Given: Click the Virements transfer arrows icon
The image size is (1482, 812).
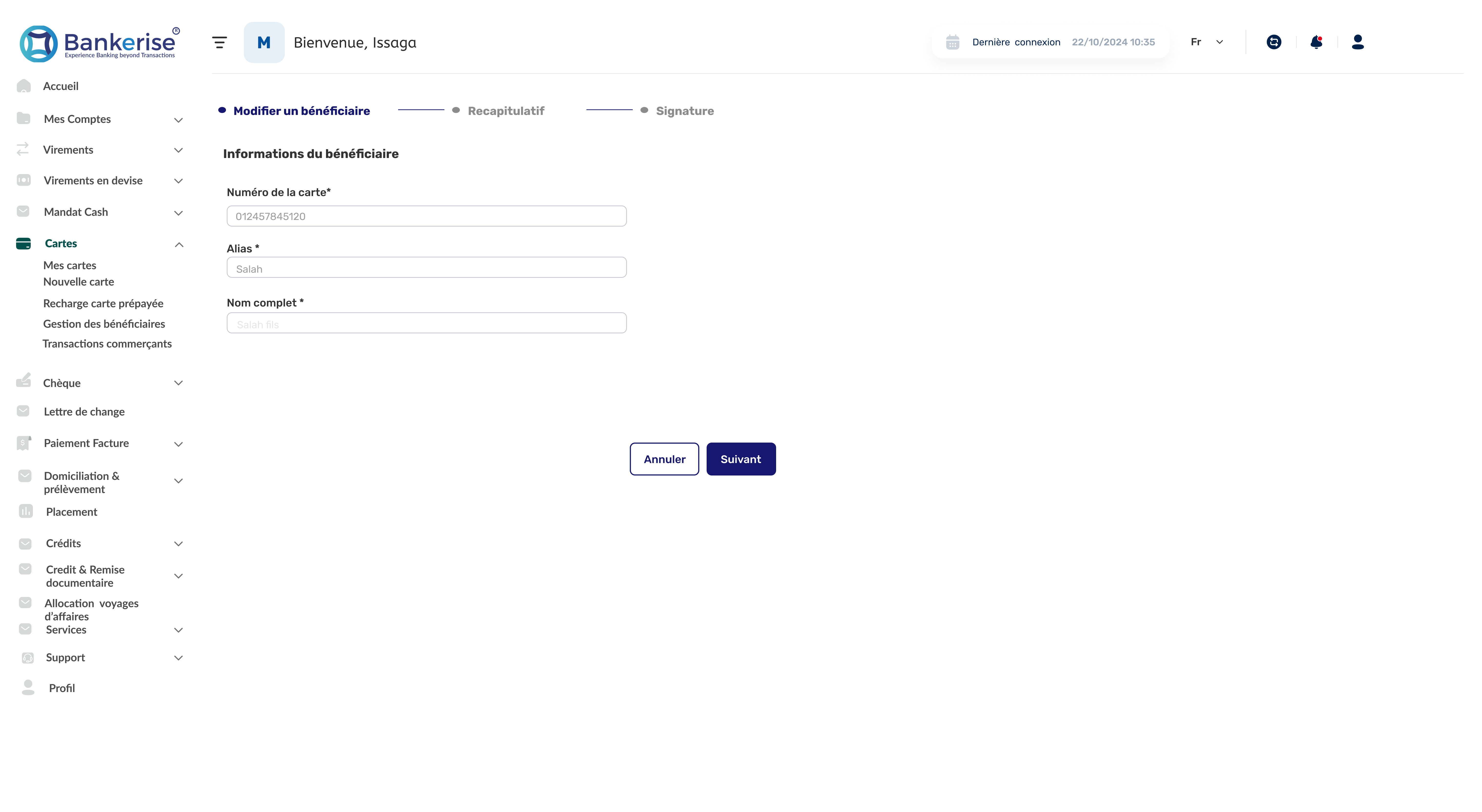Looking at the screenshot, I should click(23, 149).
